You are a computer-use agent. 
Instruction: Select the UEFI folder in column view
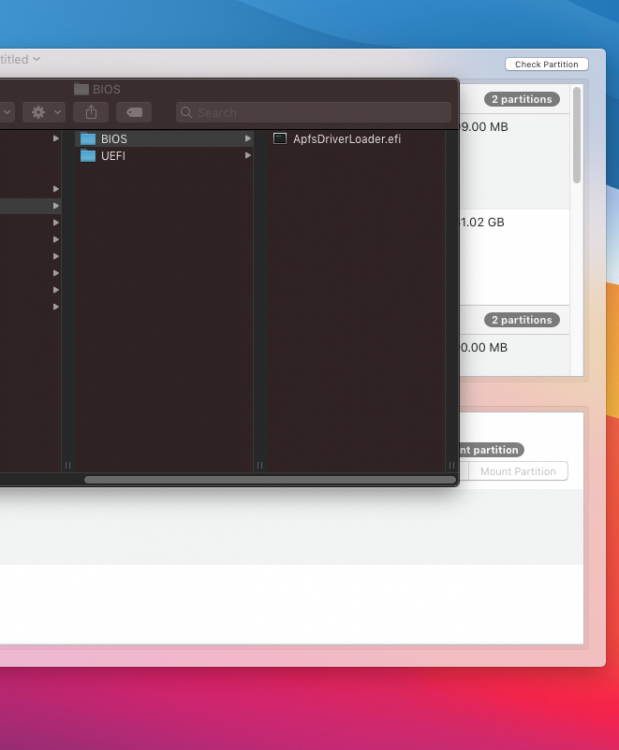164,156
